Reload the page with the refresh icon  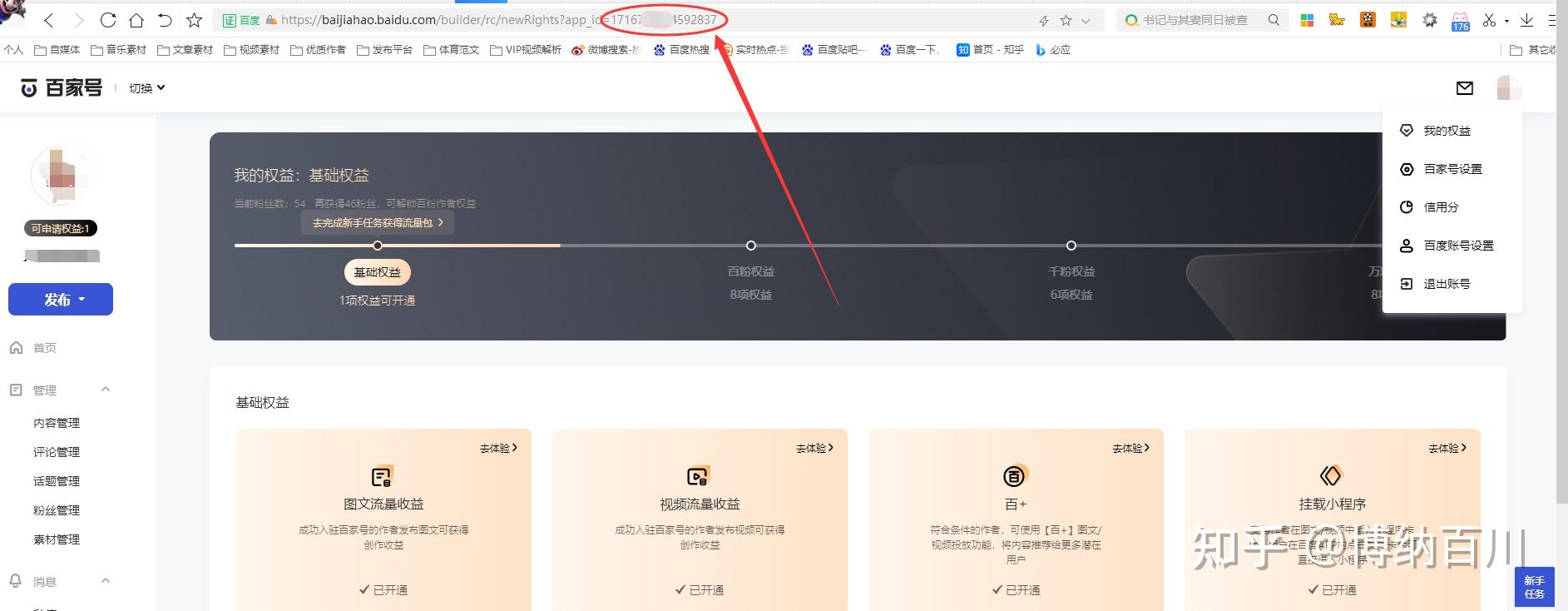click(108, 20)
